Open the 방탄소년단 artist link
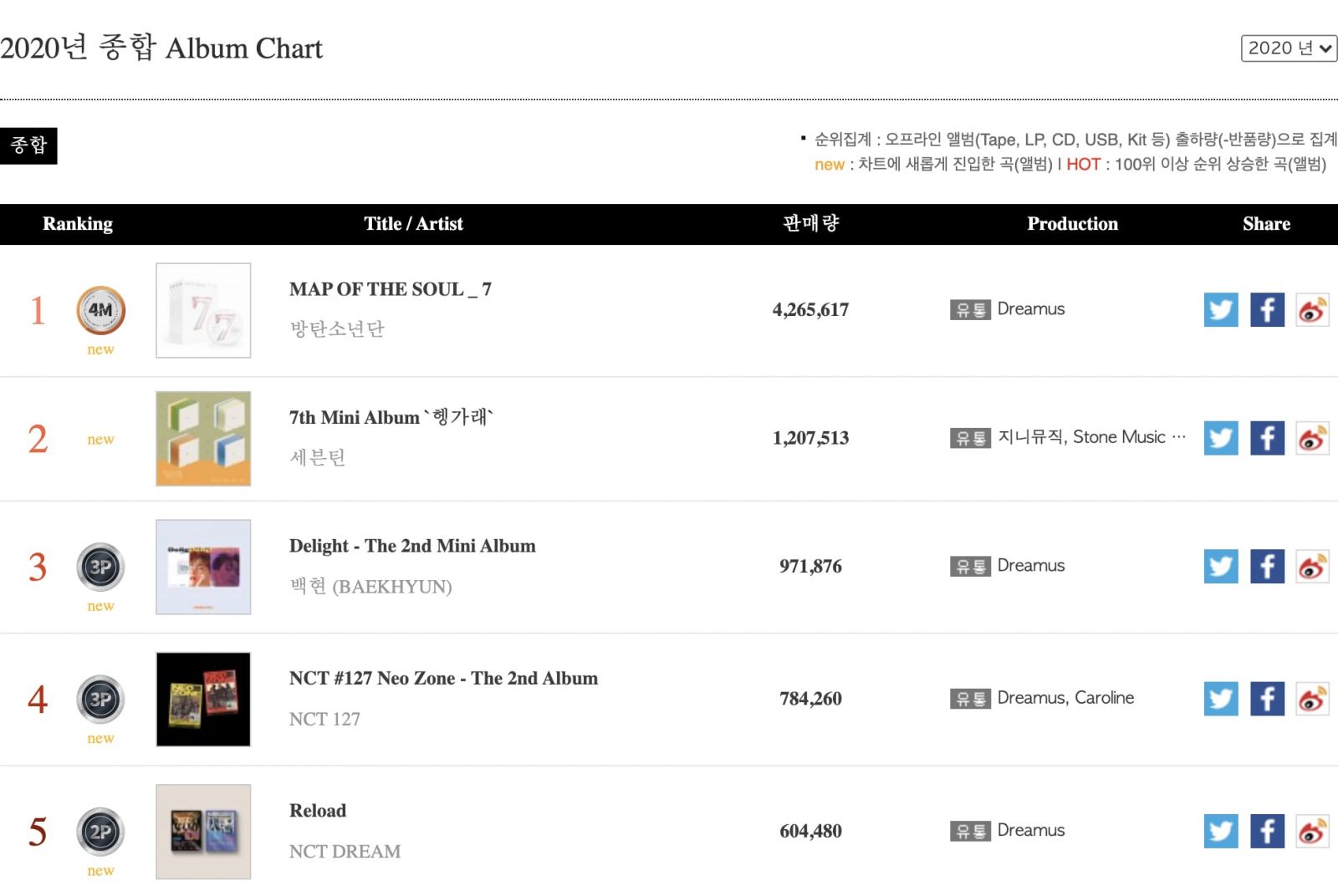The width and height of the screenshot is (1338, 896). tap(337, 328)
